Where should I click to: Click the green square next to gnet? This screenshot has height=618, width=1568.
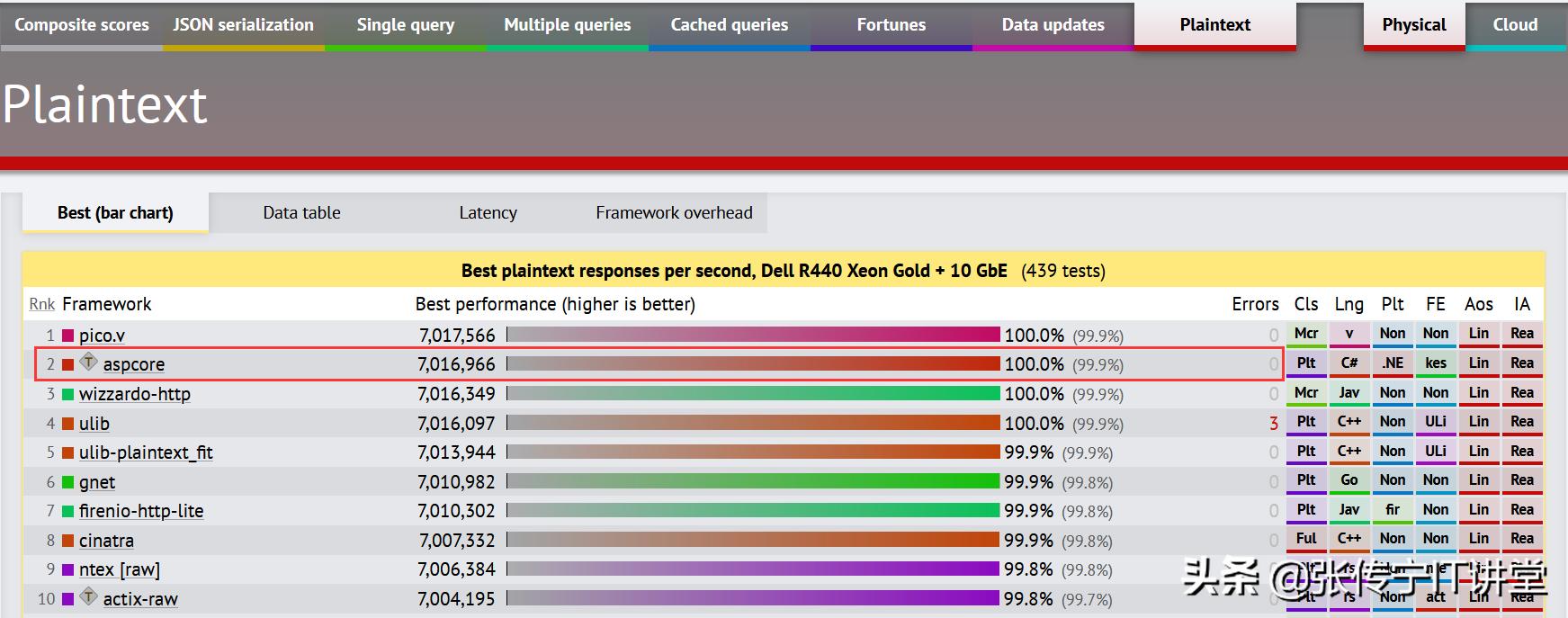[x=67, y=482]
